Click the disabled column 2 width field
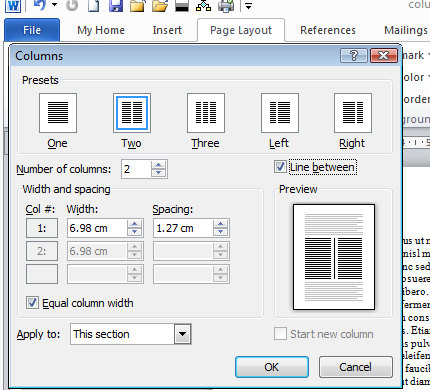This screenshot has width=430, height=390. (97, 251)
